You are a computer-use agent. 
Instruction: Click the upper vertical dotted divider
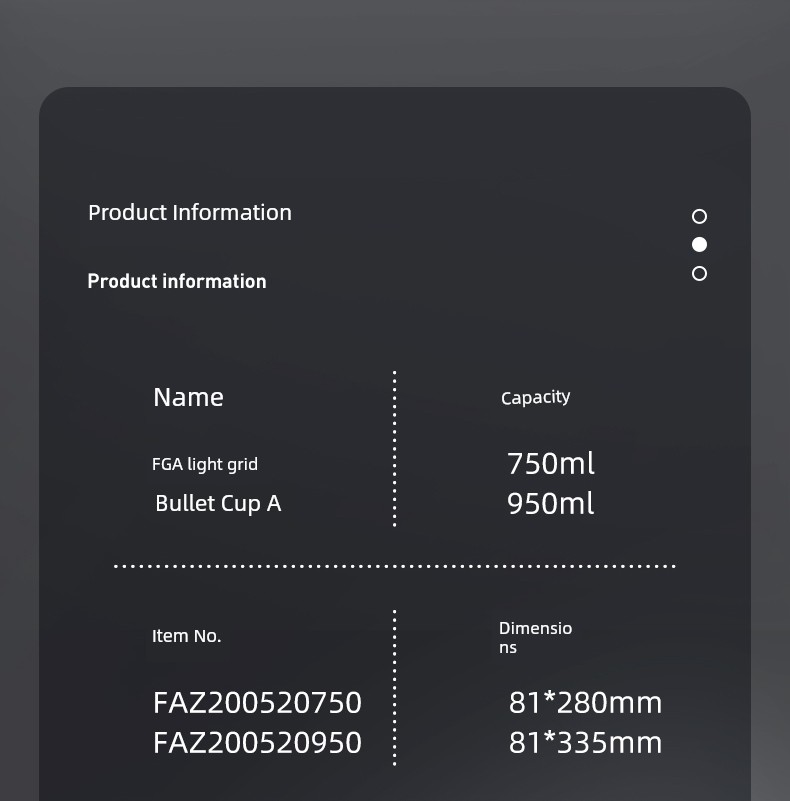pos(394,449)
